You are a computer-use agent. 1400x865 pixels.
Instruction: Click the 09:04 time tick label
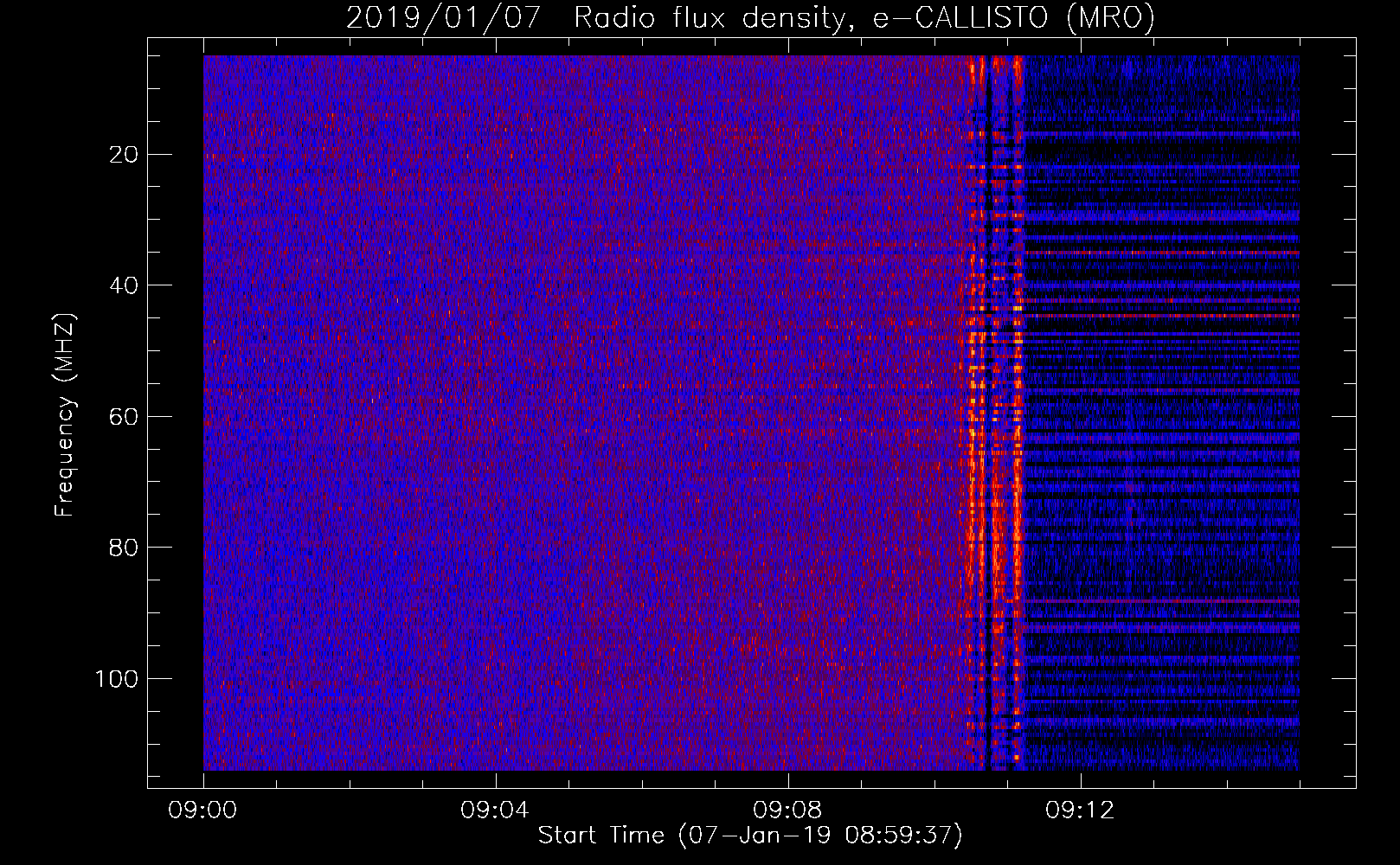(495, 811)
